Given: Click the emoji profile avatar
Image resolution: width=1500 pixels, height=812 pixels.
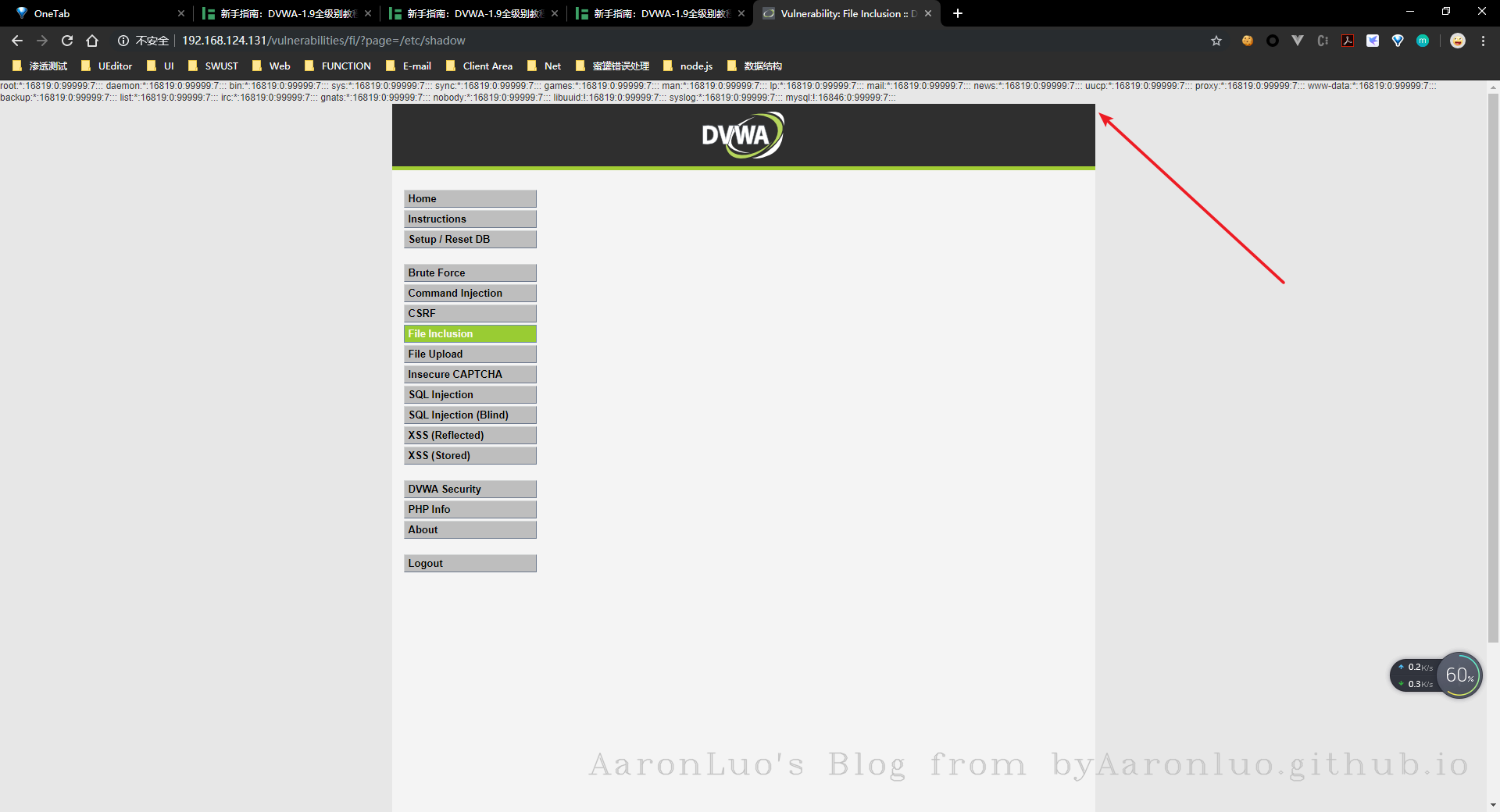Looking at the screenshot, I should click(1458, 41).
